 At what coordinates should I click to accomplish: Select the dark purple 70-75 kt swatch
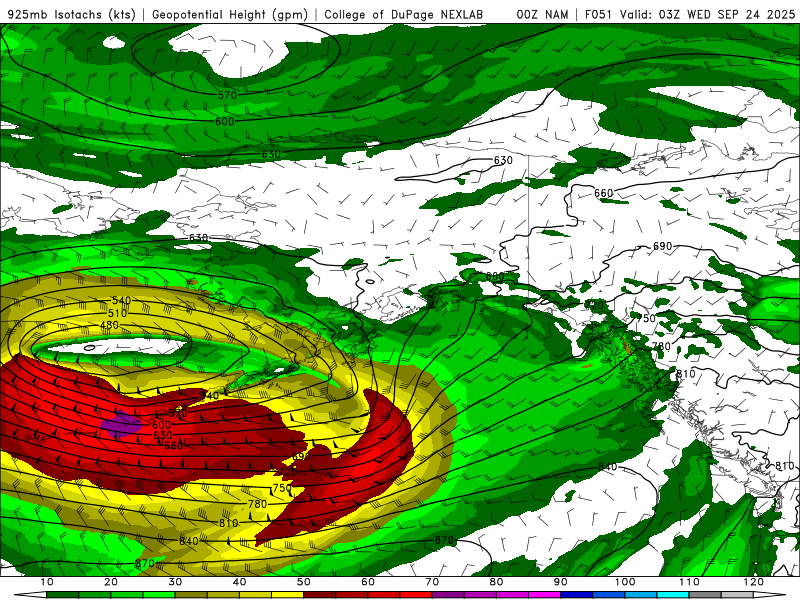[448, 595]
